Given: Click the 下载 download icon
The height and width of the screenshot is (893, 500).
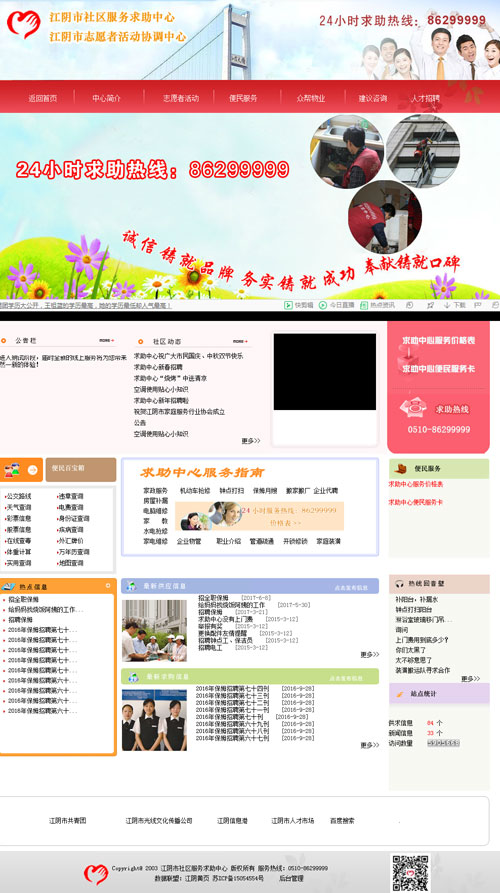Looking at the screenshot, I should pyautogui.click(x=448, y=305).
